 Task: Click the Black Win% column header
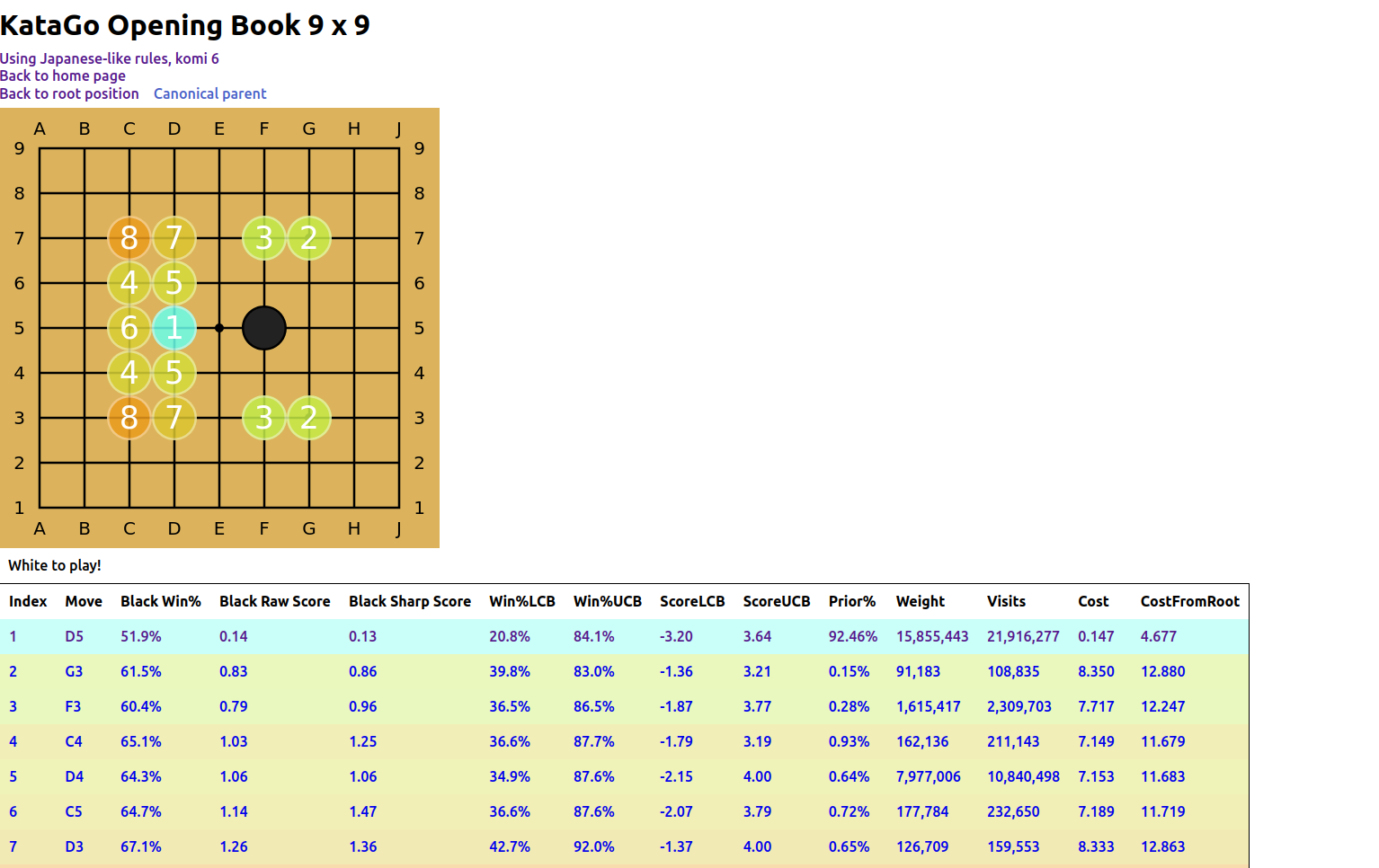[x=161, y=601]
